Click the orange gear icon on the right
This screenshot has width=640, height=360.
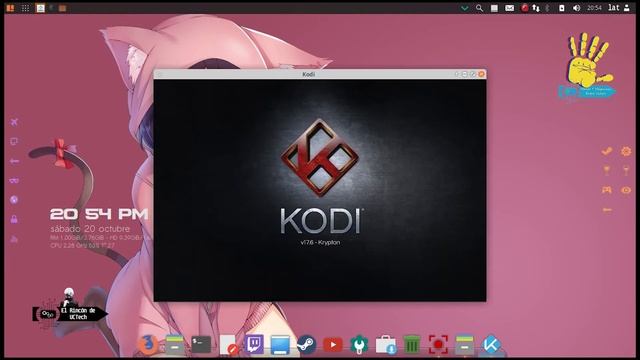click(626, 151)
